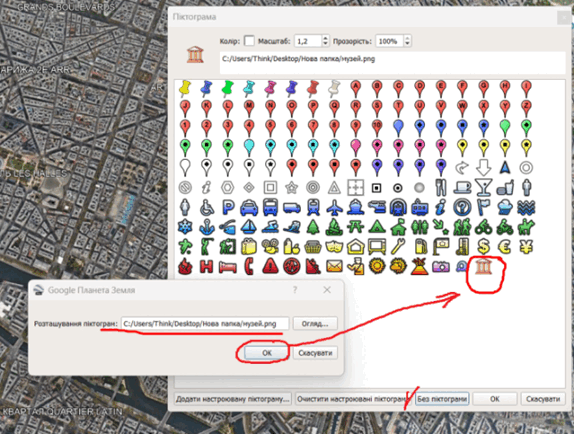Select the bus icon
Image resolution: width=574 pixels, height=434 pixels.
(270, 207)
